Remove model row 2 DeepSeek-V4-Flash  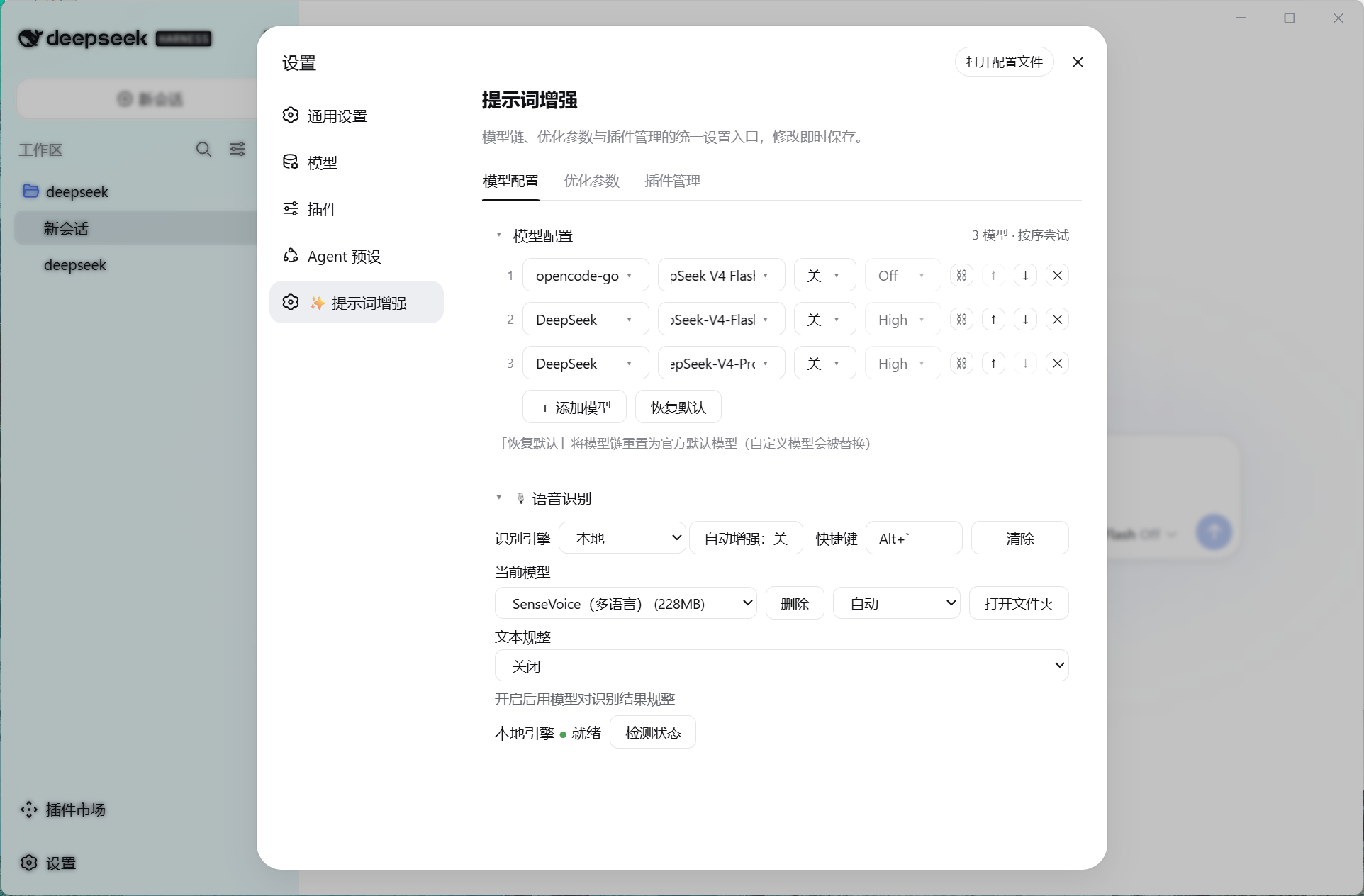click(x=1057, y=320)
